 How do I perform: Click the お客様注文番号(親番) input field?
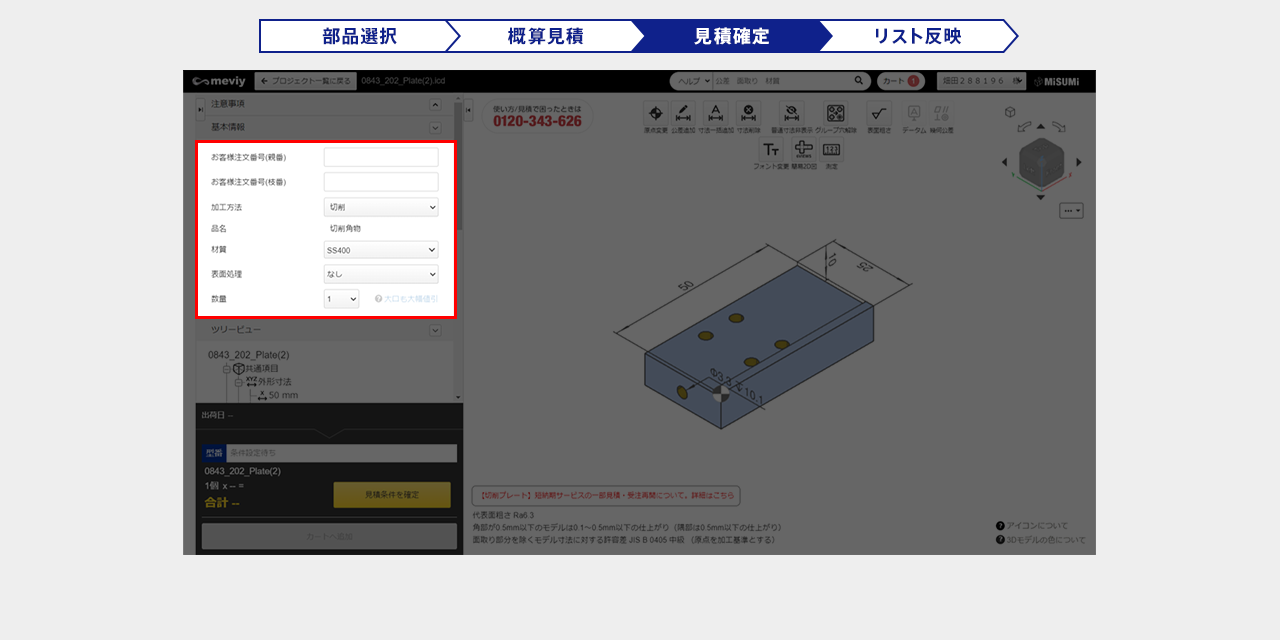click(381, 157)
